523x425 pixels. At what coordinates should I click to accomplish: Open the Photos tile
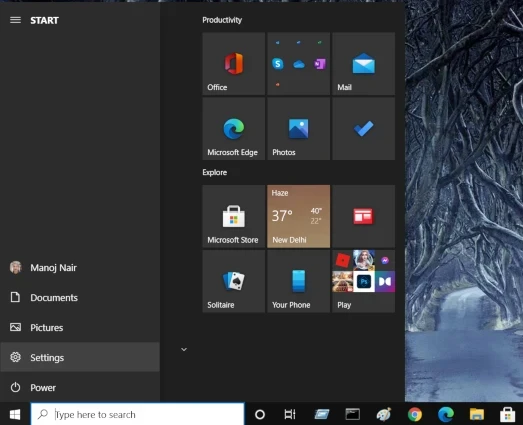click(x=299, y=129)
